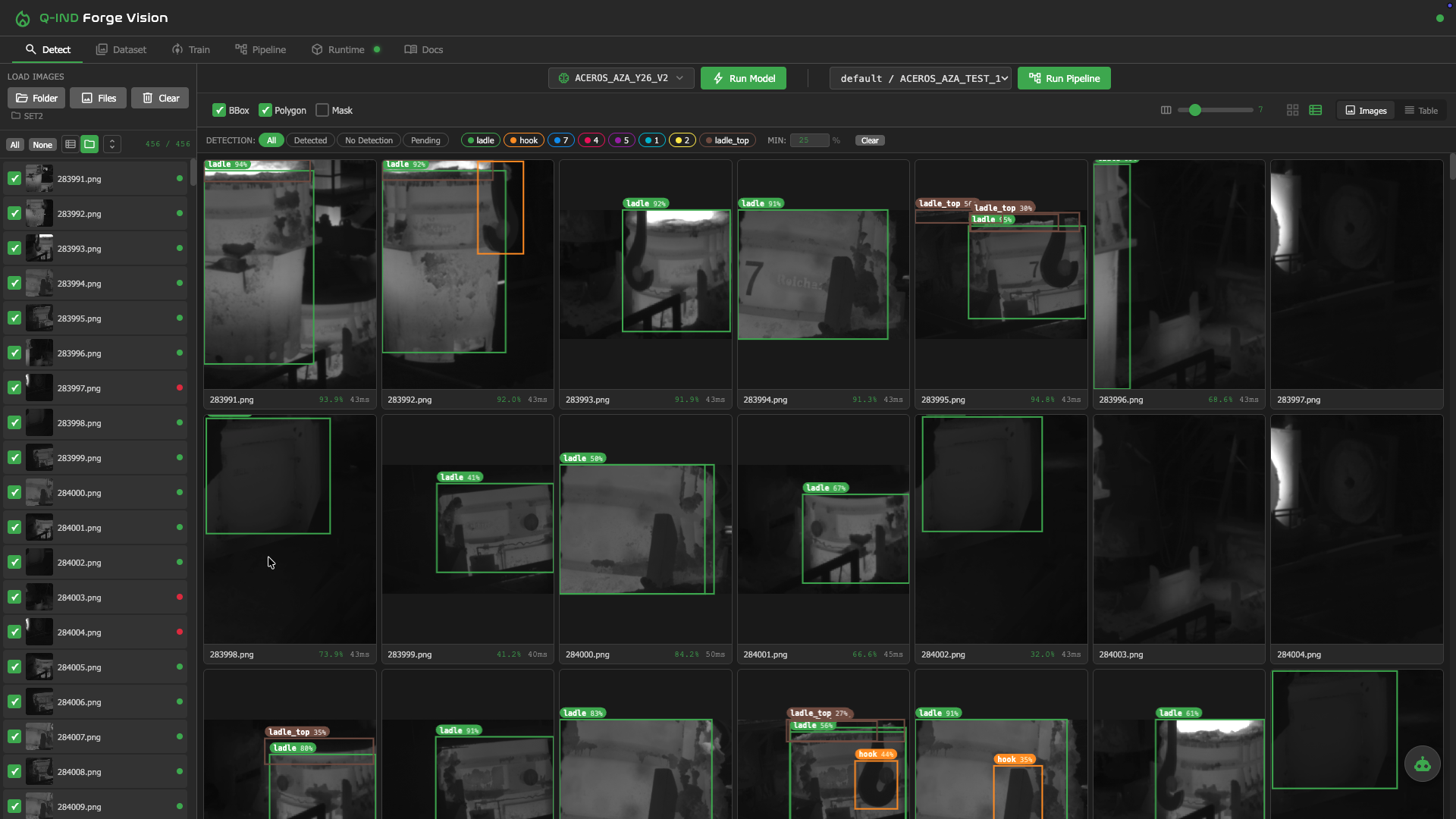Click the brain model icon in model selector
This screenshot has height=819, width=1456.
point(564,78)
